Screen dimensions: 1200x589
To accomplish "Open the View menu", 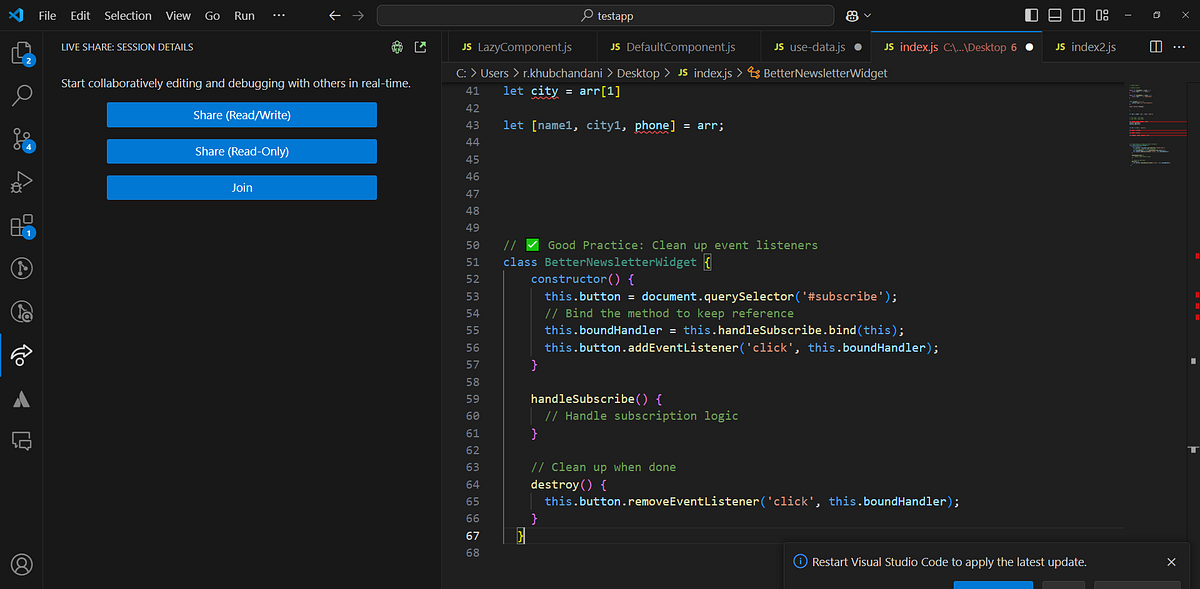I will [178, 16].
